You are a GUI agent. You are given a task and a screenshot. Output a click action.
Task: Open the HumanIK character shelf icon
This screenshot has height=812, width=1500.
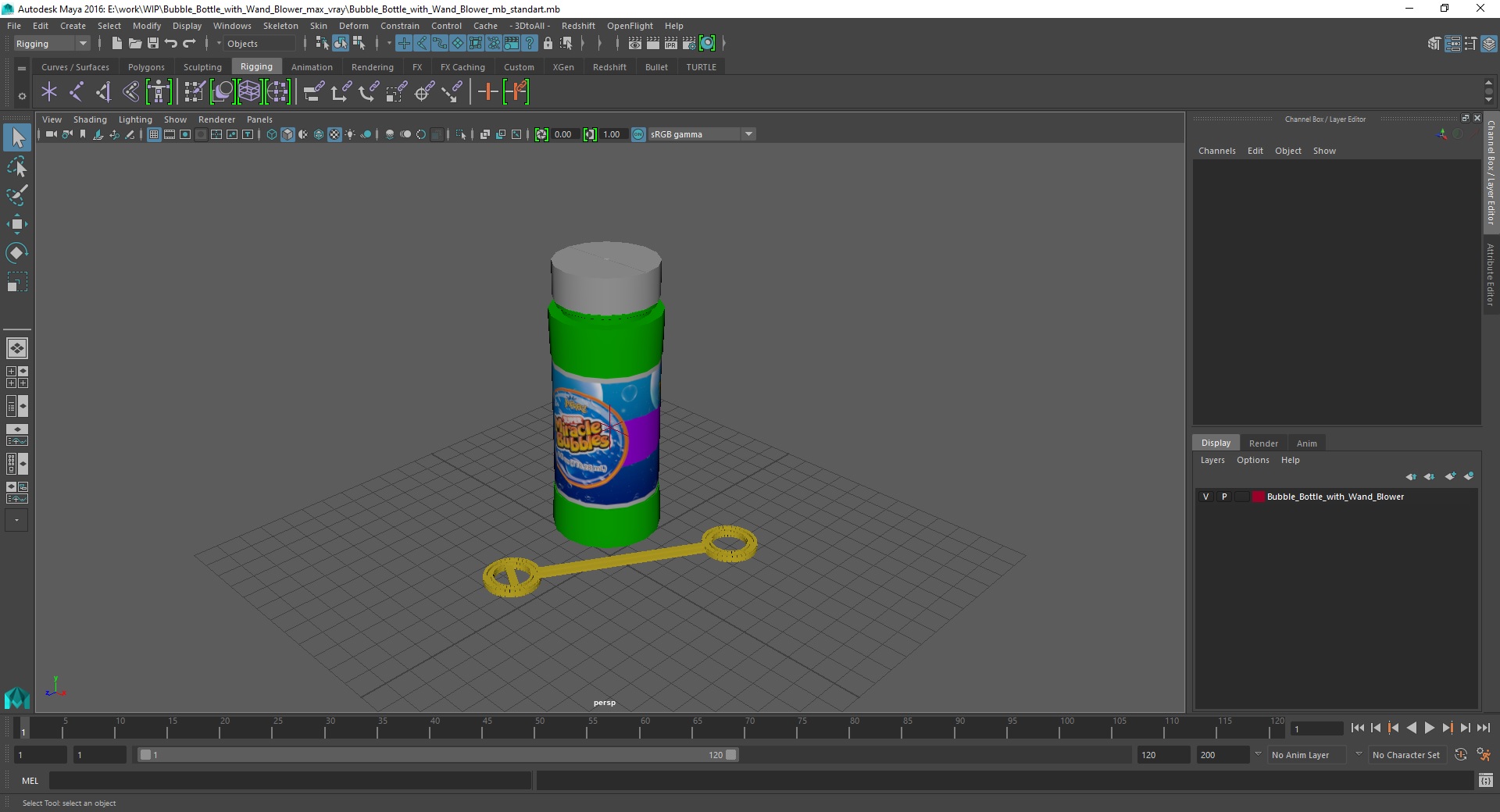point(159,92)
